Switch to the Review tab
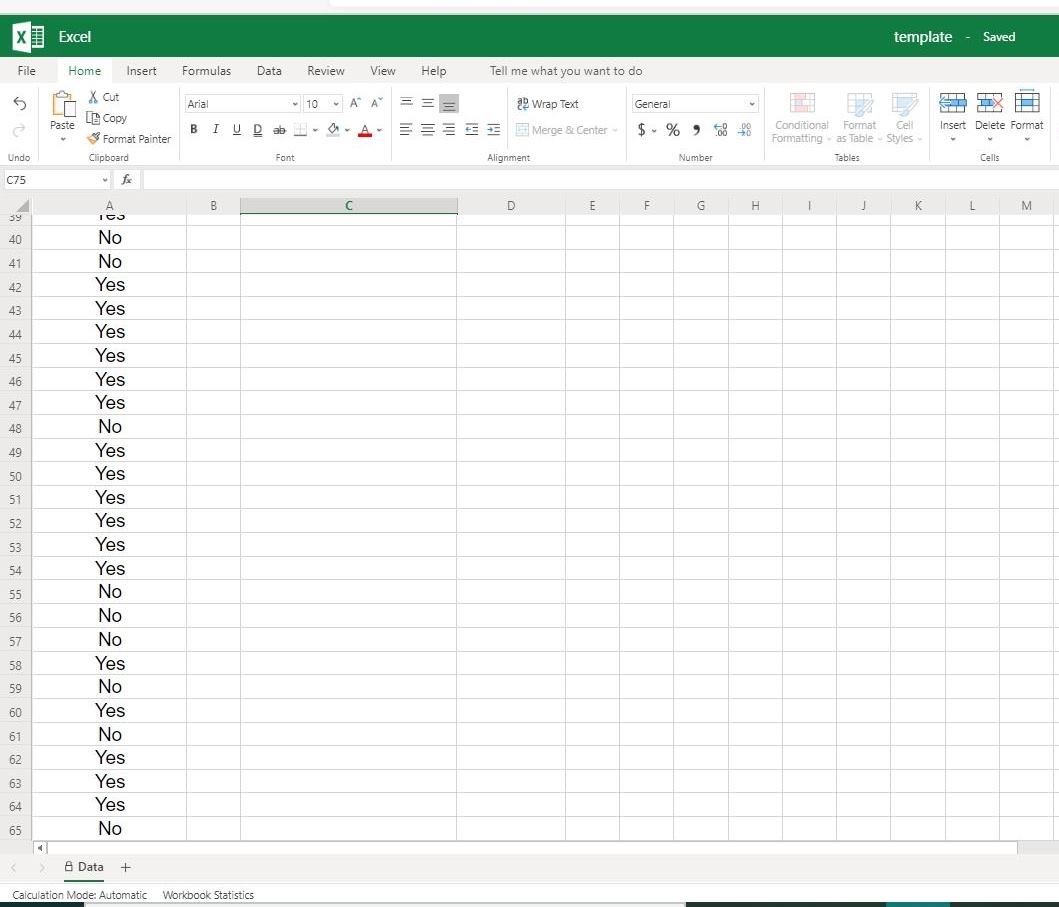The image size is (1059, 907). [x=326, y=71]
